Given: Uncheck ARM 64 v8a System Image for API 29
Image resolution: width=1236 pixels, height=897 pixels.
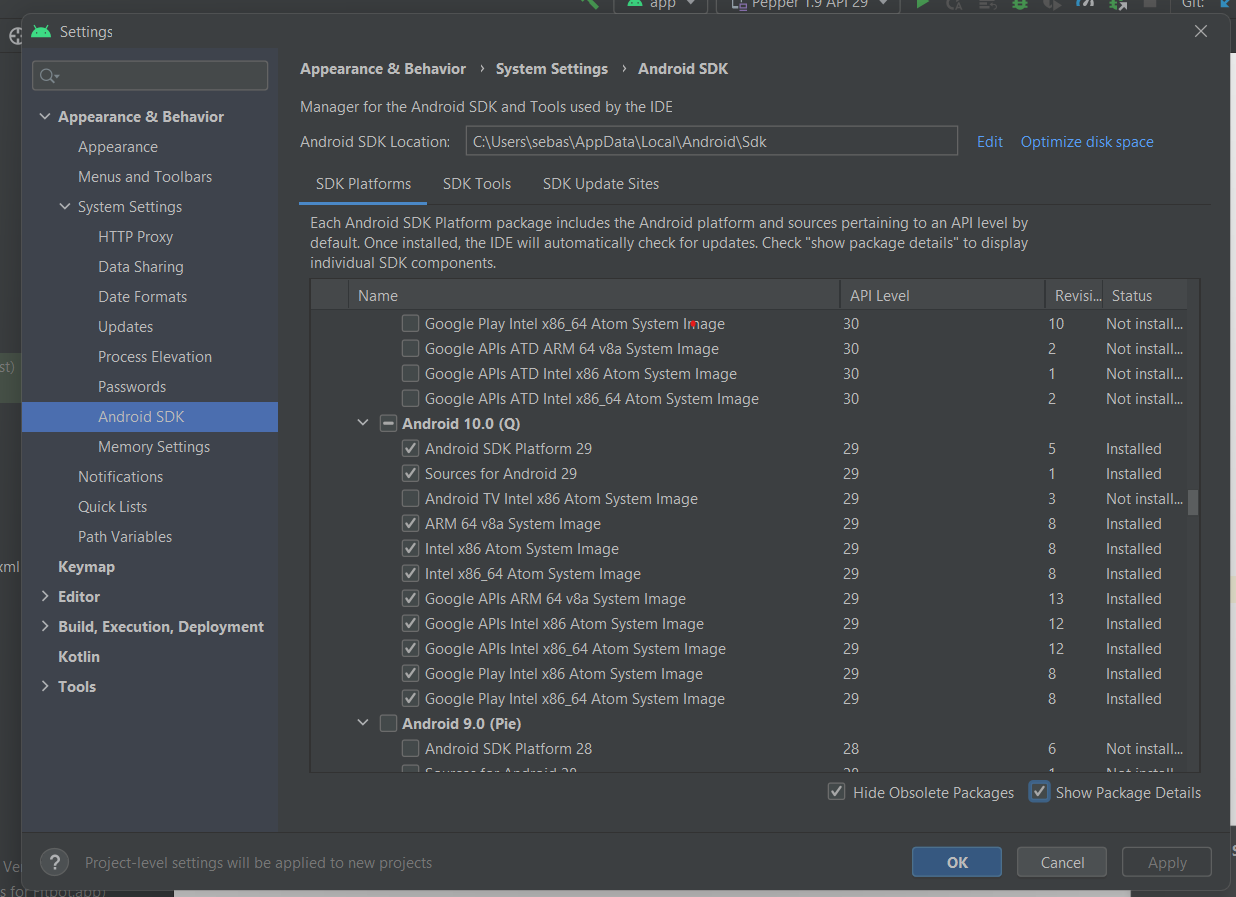Looking at the screenshot, I should coord(410,524).
